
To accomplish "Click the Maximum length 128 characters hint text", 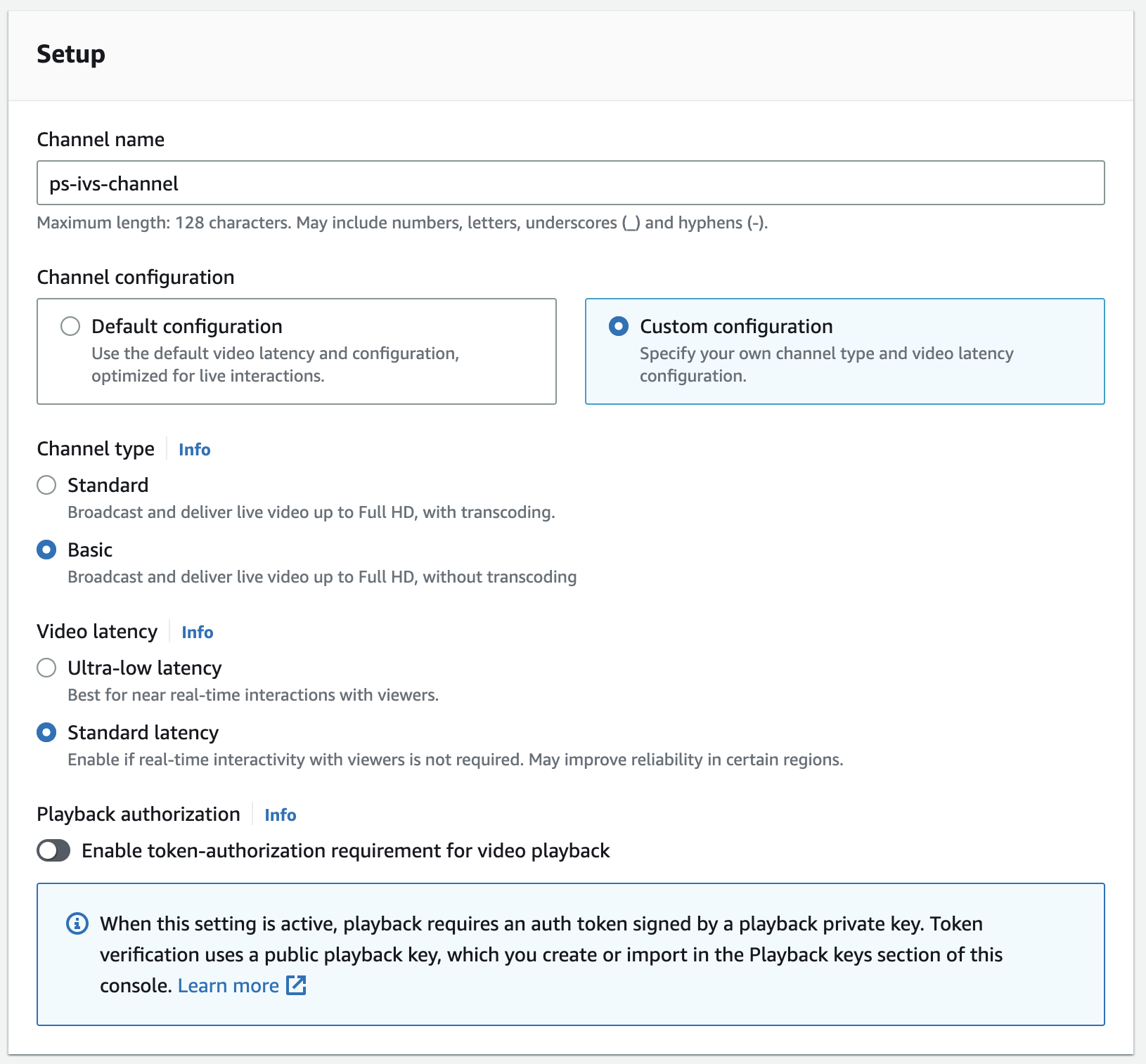I will [402, 223].
